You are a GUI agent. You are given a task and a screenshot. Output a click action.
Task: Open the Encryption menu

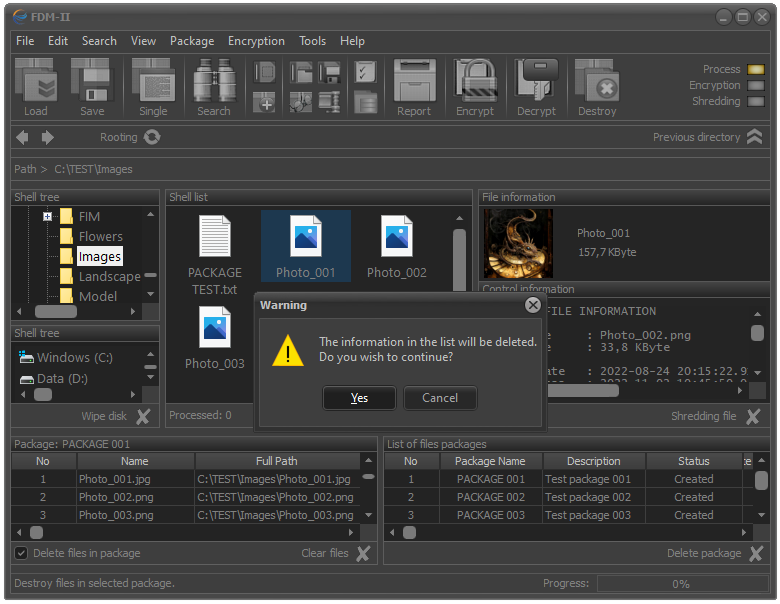(x=256, y=41)
